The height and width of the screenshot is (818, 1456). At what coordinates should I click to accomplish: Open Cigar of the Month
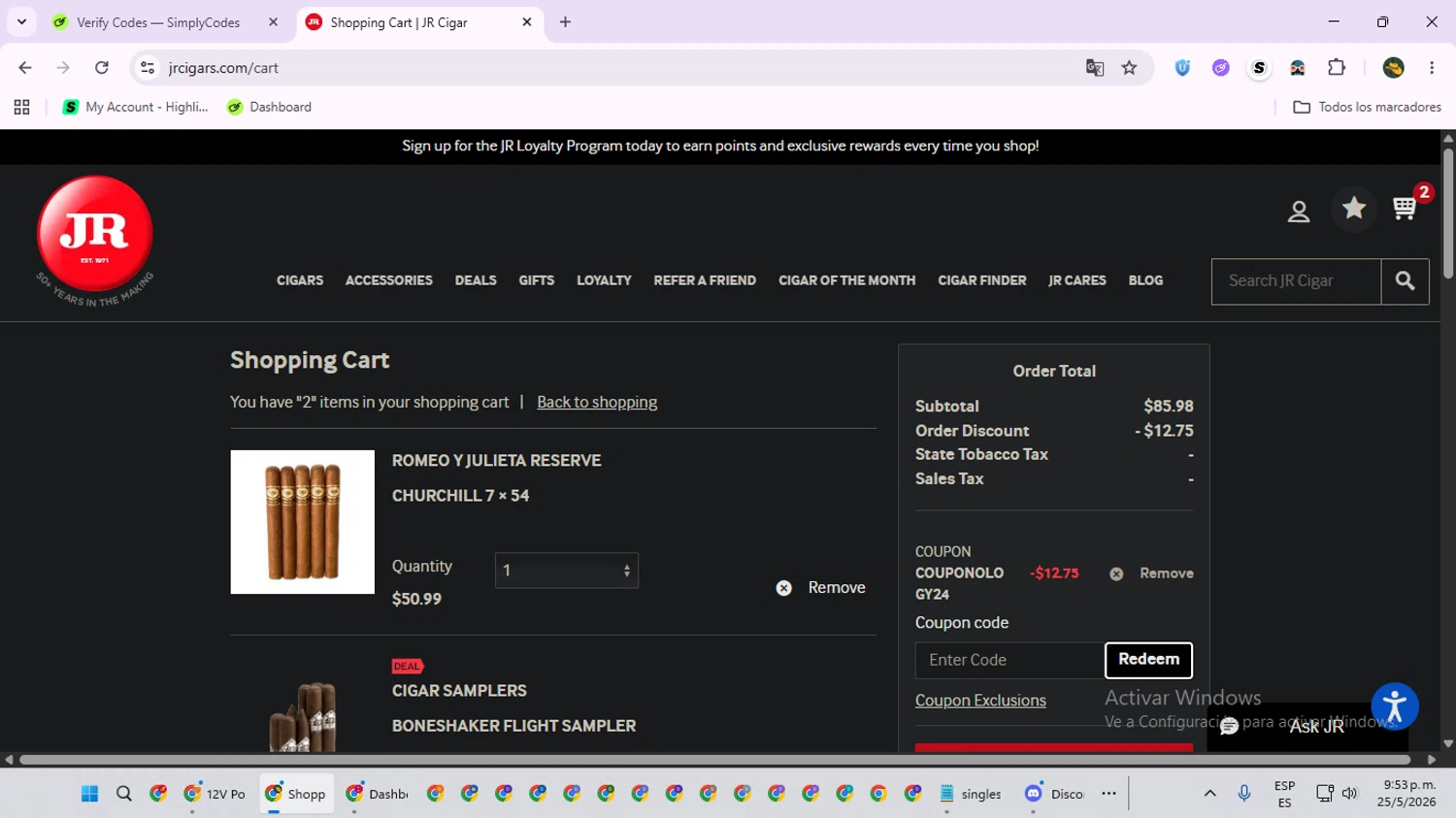pos(846,280)
